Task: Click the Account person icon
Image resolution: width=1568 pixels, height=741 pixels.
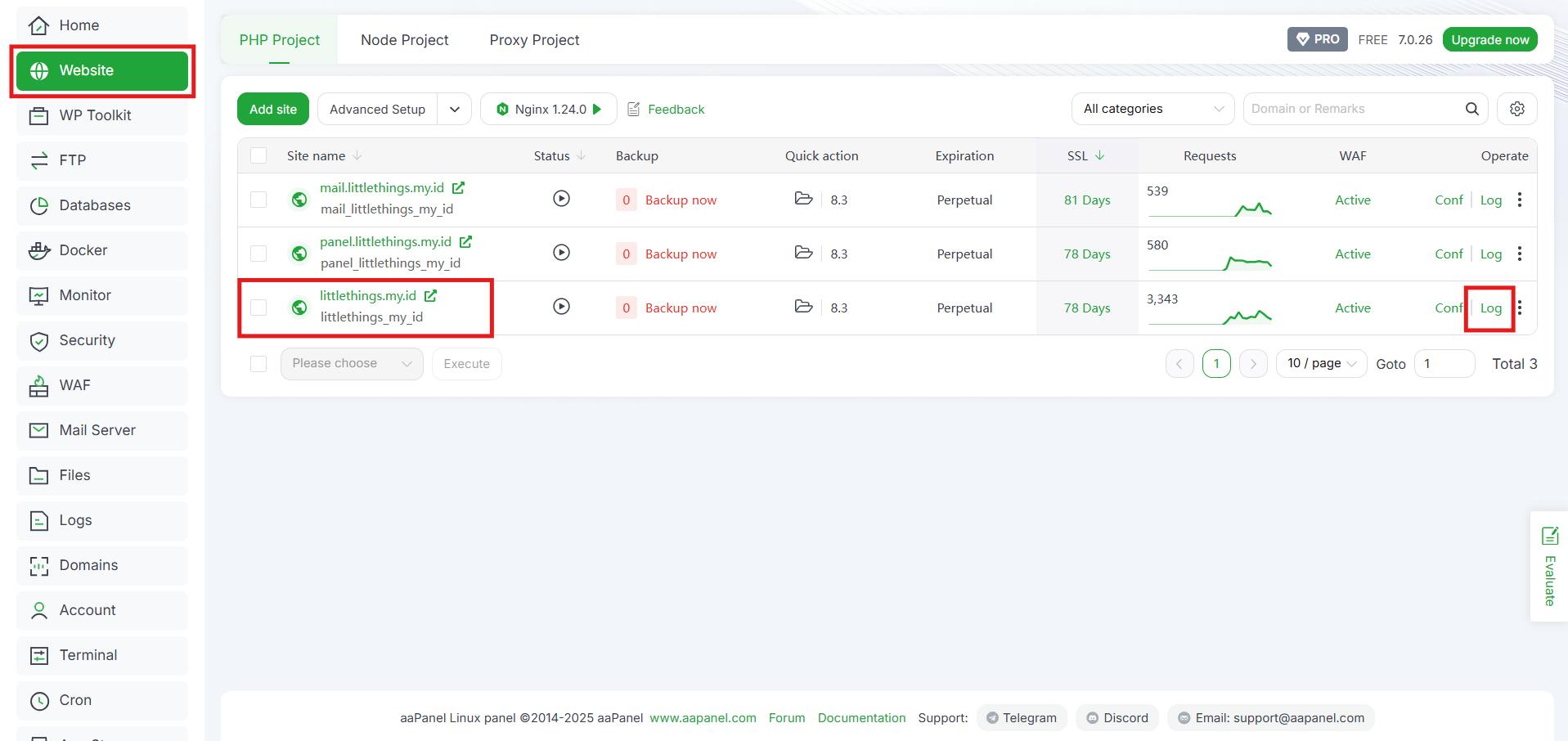Action: point(38,611)
